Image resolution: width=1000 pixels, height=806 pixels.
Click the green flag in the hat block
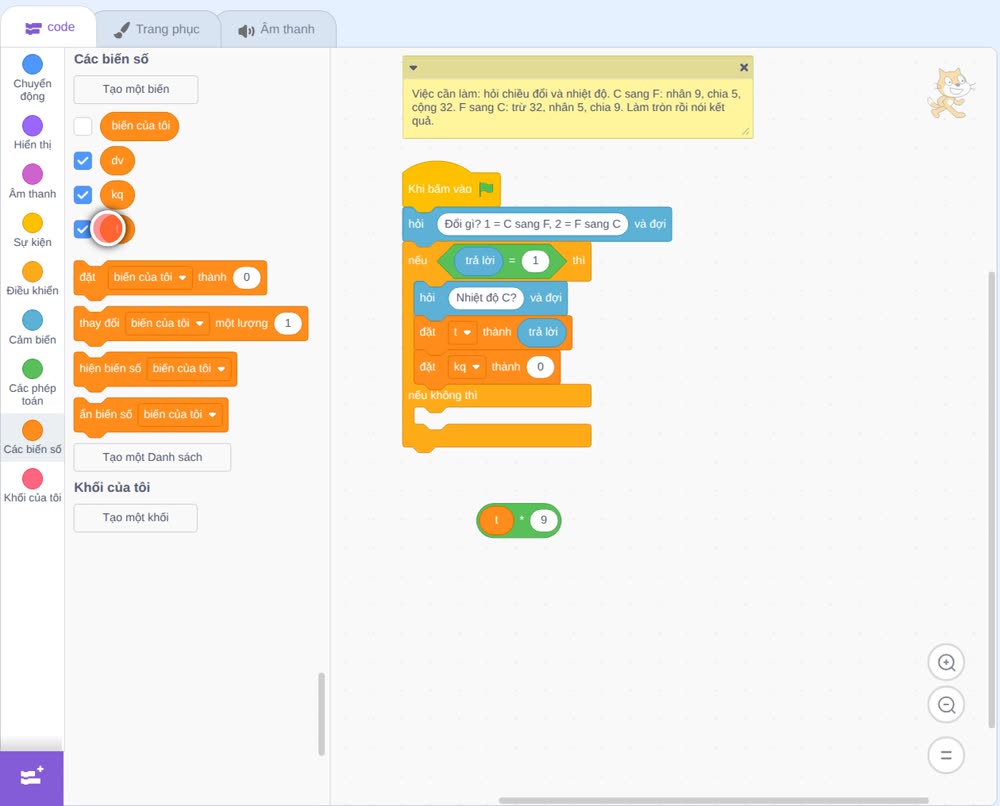pyautogui.click(x=486, y=189)
